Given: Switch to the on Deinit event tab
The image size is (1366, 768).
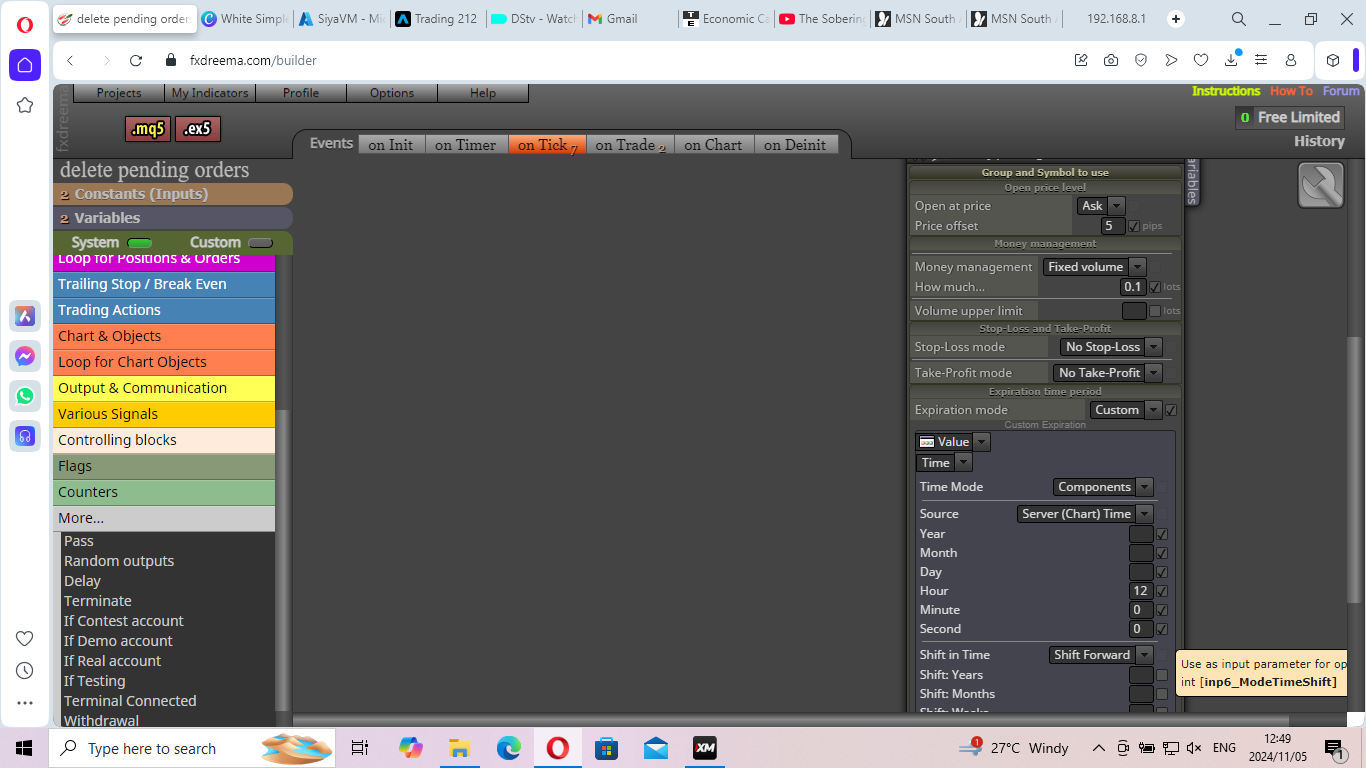Looking at the screenshot, I should coord(795,145).
